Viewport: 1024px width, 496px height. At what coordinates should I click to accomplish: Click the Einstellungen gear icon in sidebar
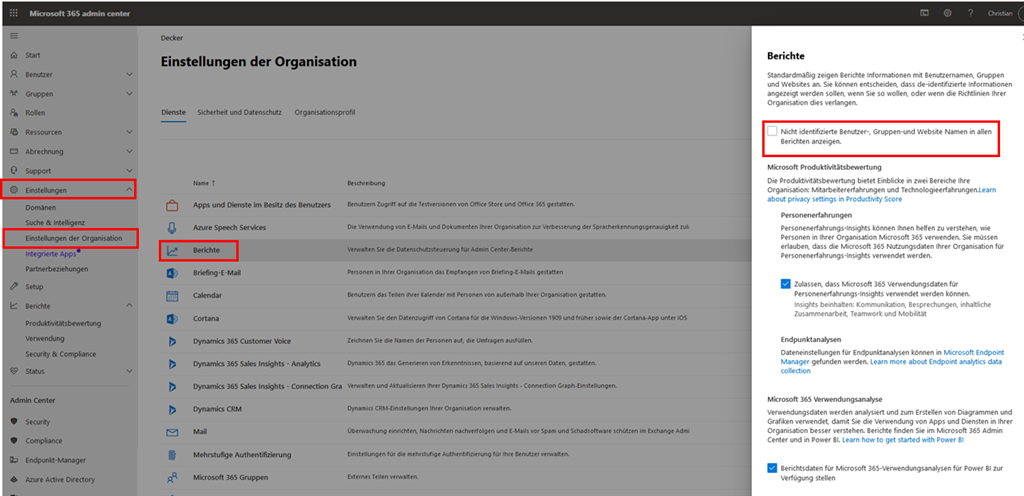(14, 190)
